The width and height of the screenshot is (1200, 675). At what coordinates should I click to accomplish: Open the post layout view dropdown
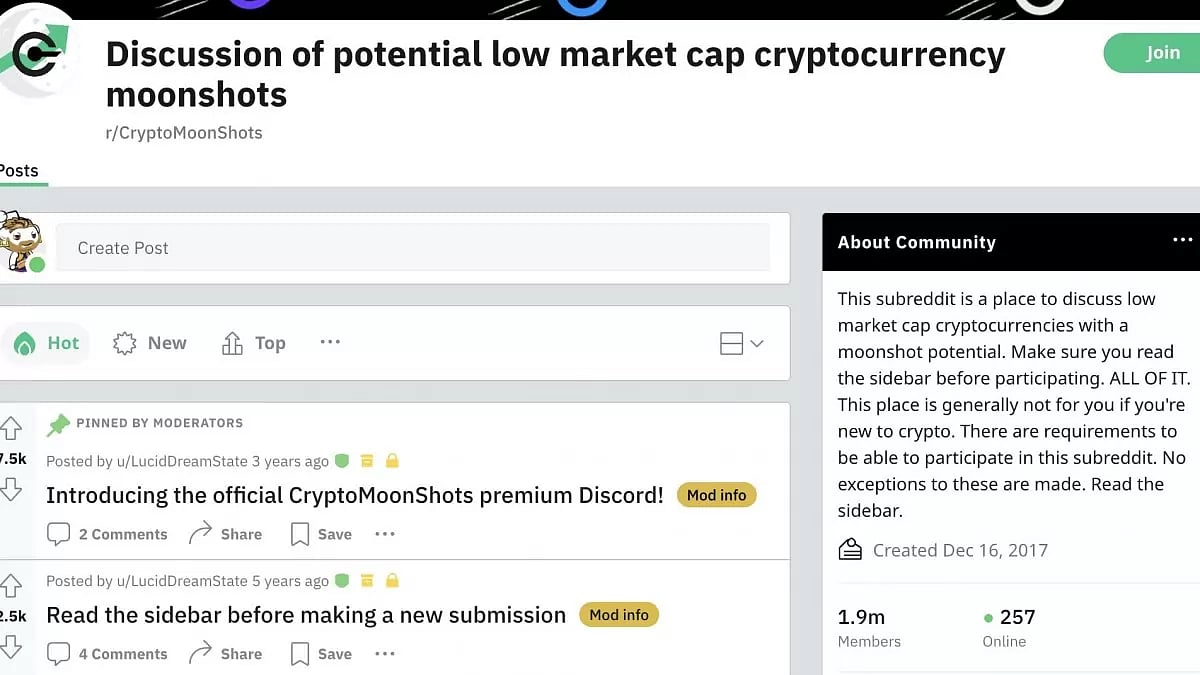[x=738, y=343]
